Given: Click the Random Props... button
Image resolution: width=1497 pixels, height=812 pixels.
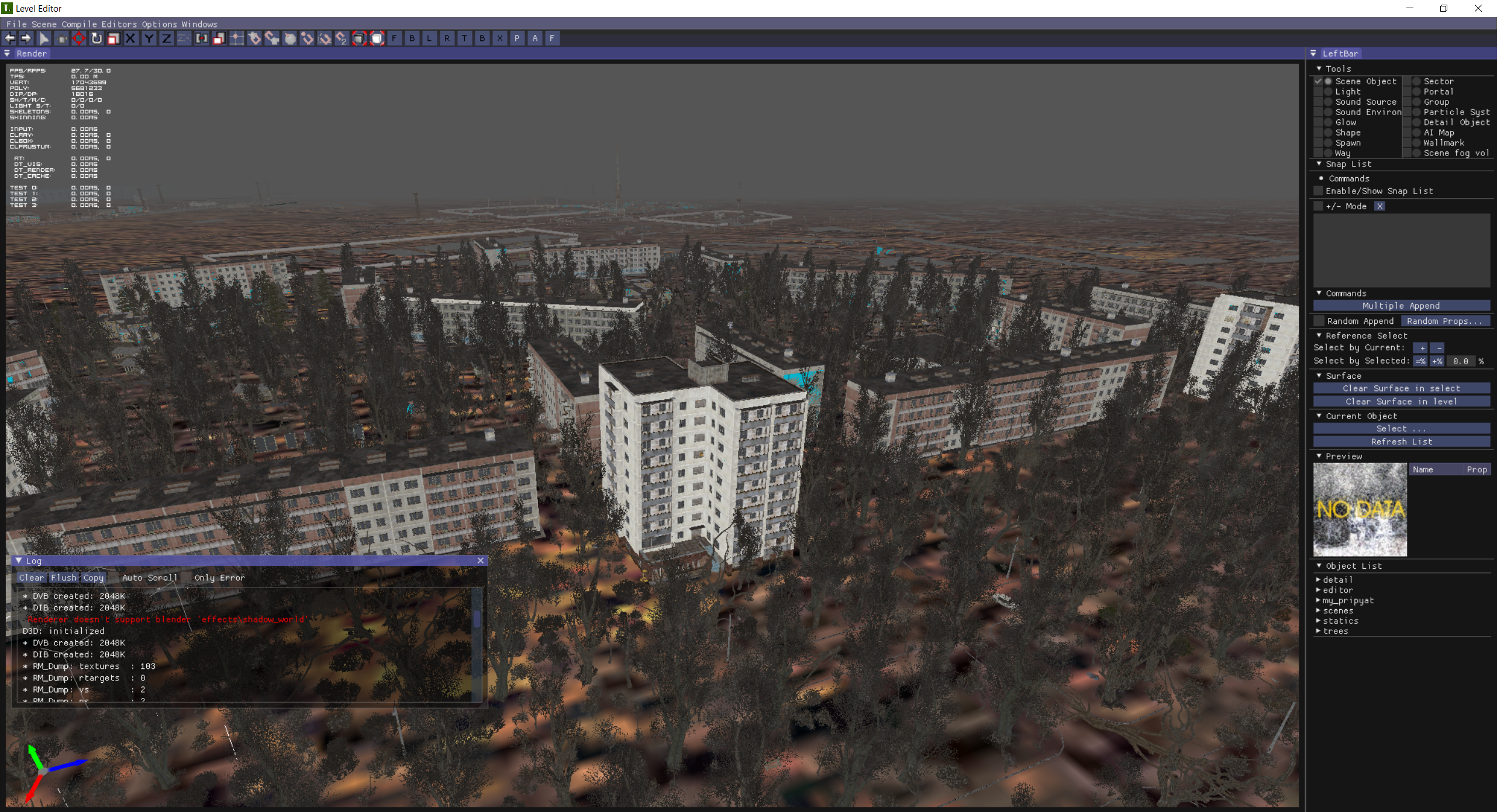Looking at the screenshot, I should click(1445, 321).
